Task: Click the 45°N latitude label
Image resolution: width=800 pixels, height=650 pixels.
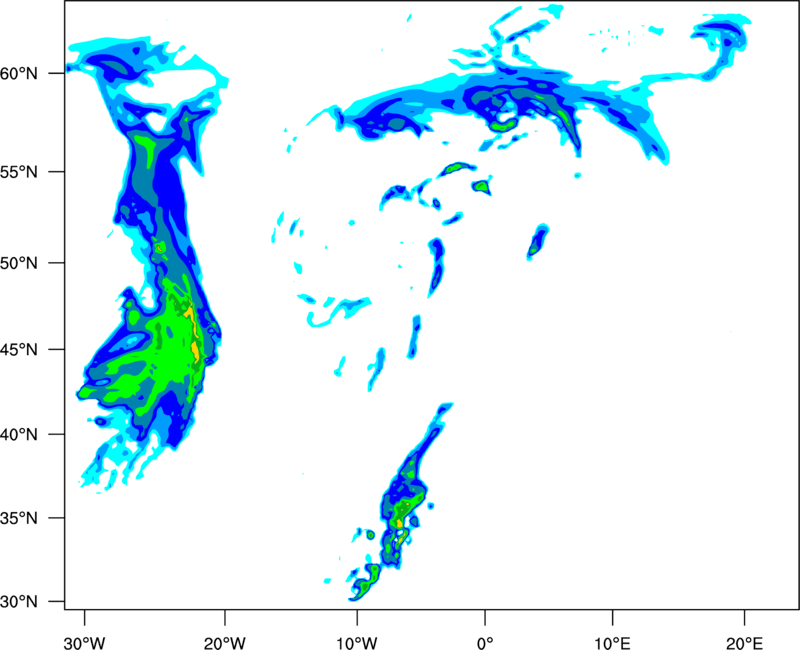Action: 19,349
